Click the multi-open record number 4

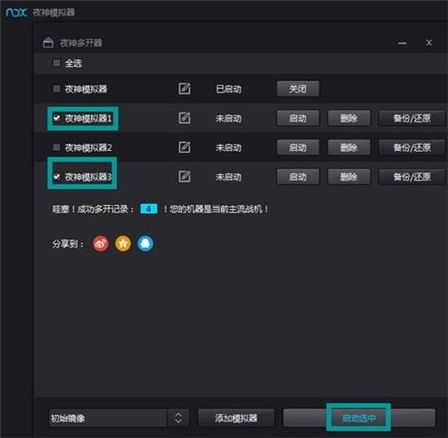click(148, 209)
